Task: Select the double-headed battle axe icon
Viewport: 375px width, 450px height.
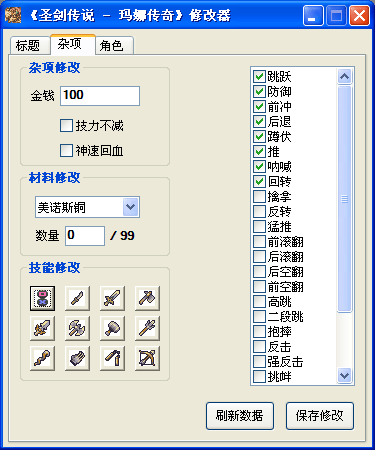Action: click(77, 328)
